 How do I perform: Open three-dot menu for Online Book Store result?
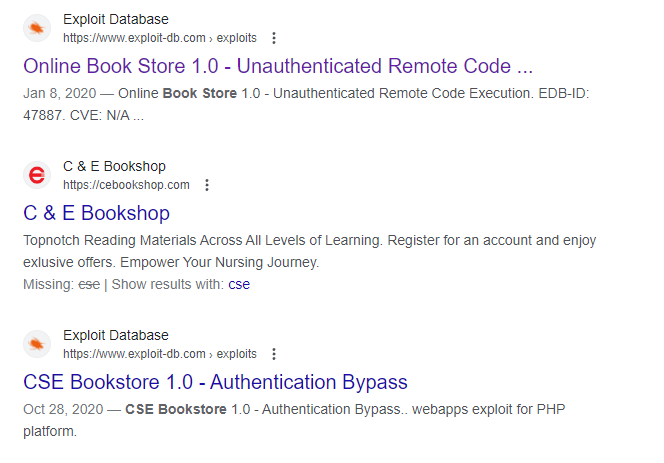click(x=274, y=38)
